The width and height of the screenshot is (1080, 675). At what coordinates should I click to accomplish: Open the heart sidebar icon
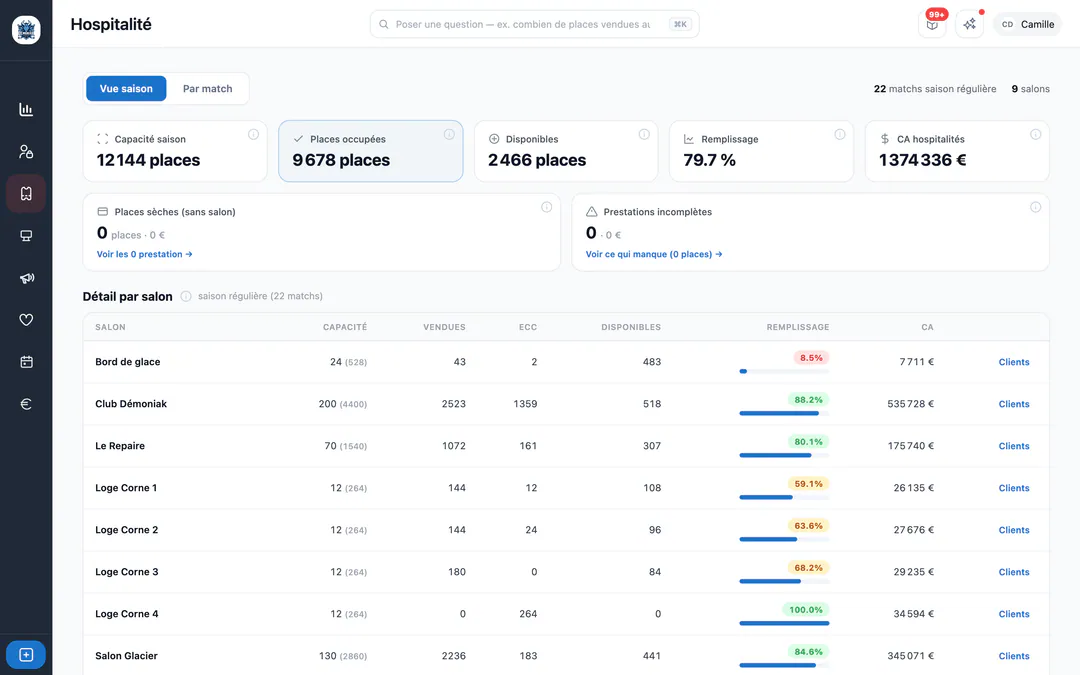click(26, 320)
